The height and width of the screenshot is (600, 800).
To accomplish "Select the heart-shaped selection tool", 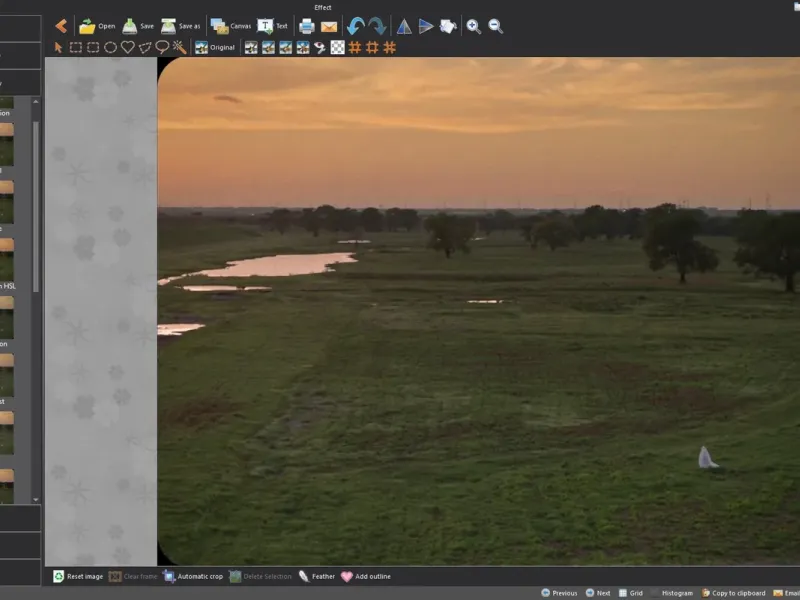I will (127, 47).
